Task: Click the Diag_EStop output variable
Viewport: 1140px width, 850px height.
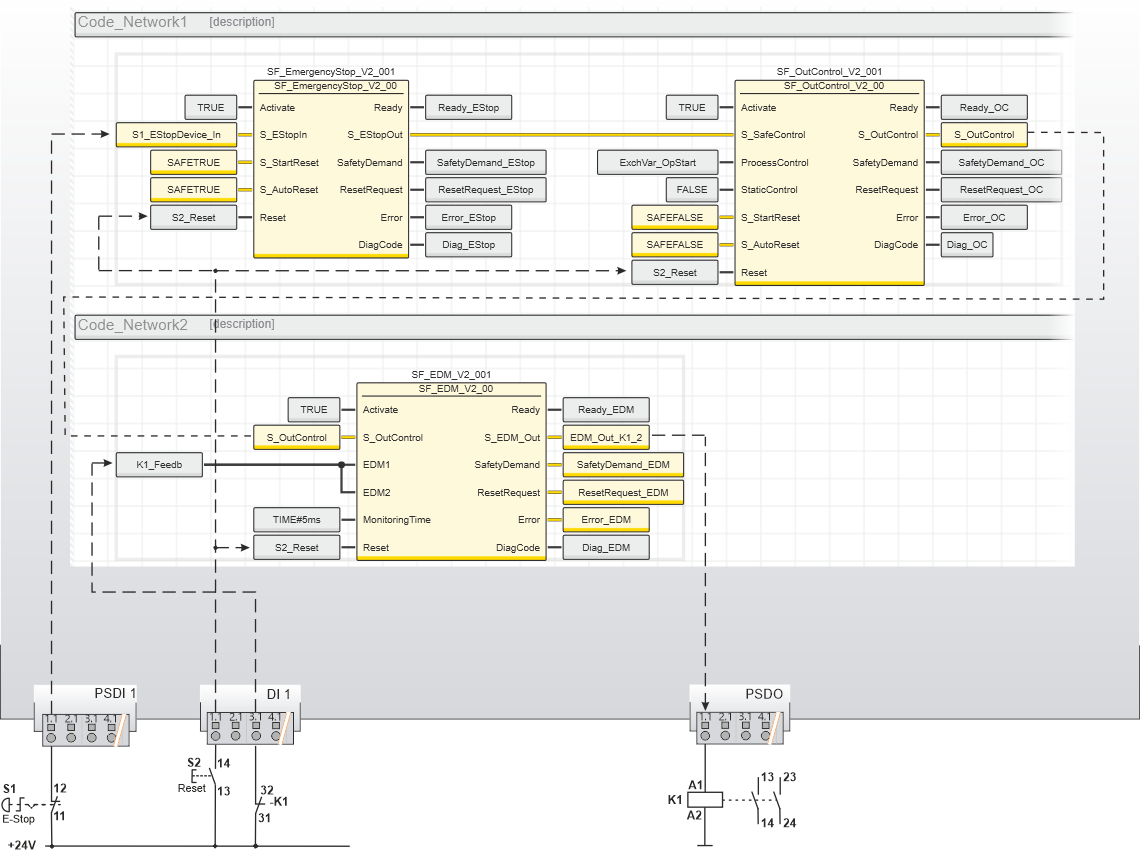Action: 468,244
